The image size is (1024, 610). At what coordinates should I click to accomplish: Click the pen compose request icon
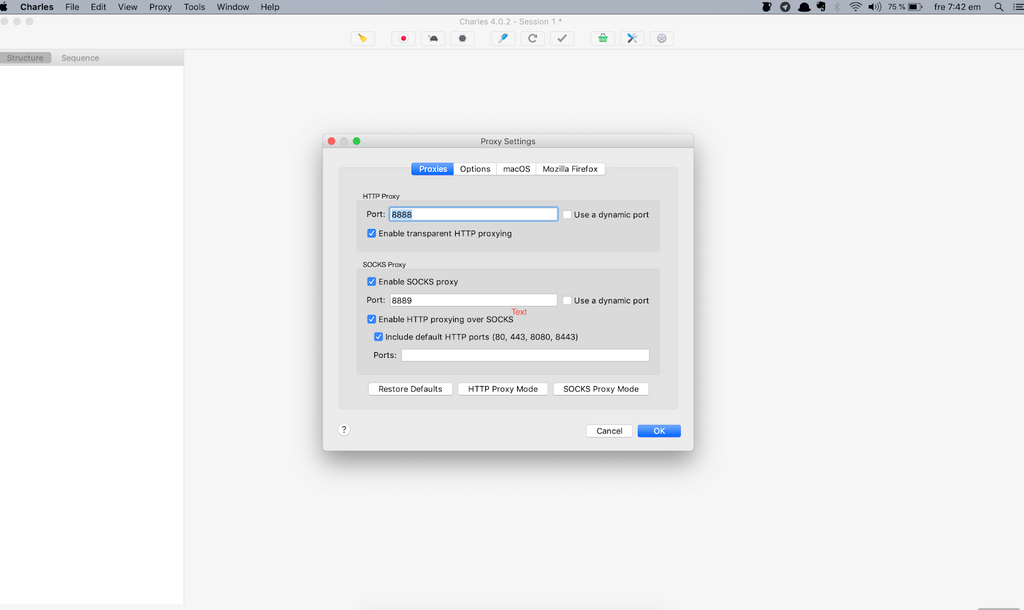(x=503, y=39)
